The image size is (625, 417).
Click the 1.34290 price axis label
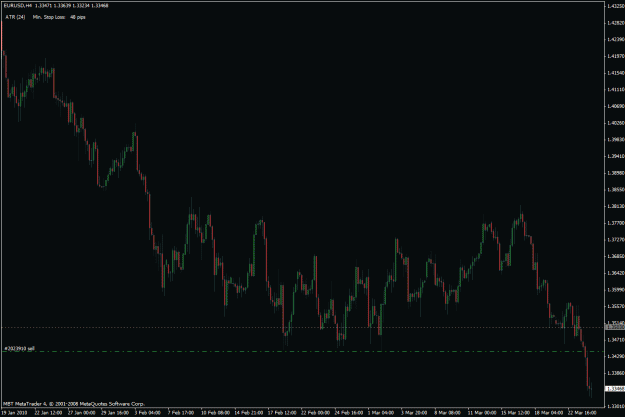coord(616,356)
